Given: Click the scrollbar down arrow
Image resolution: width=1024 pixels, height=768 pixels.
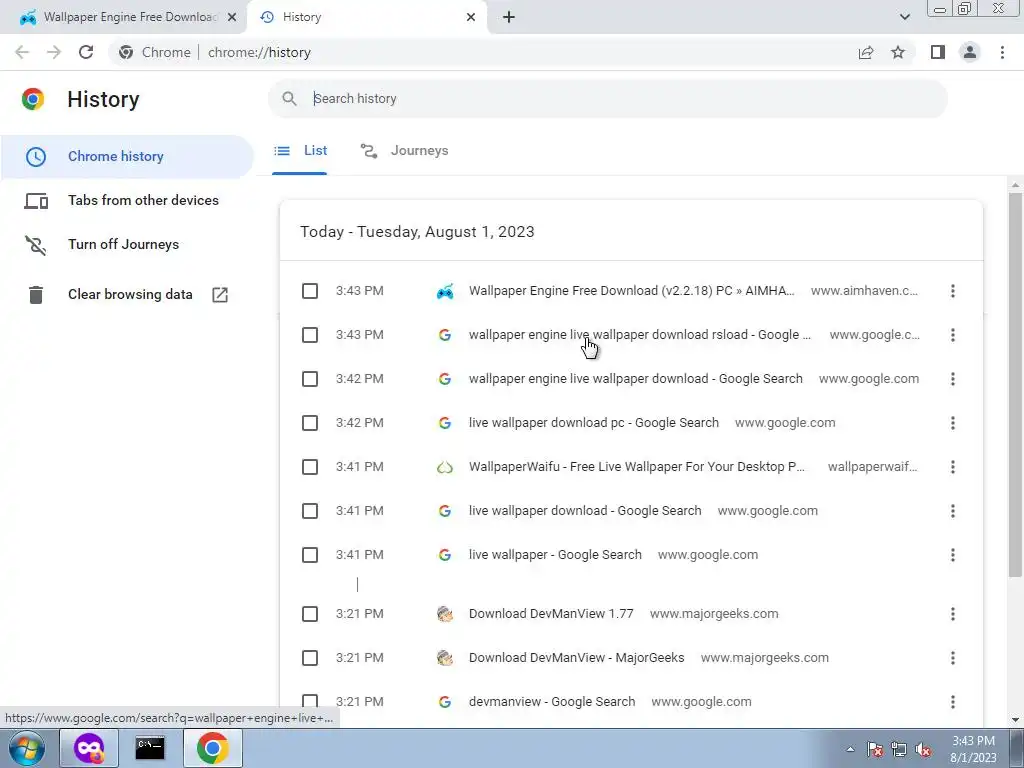Looking at the screenshot, I should 1015,720.
